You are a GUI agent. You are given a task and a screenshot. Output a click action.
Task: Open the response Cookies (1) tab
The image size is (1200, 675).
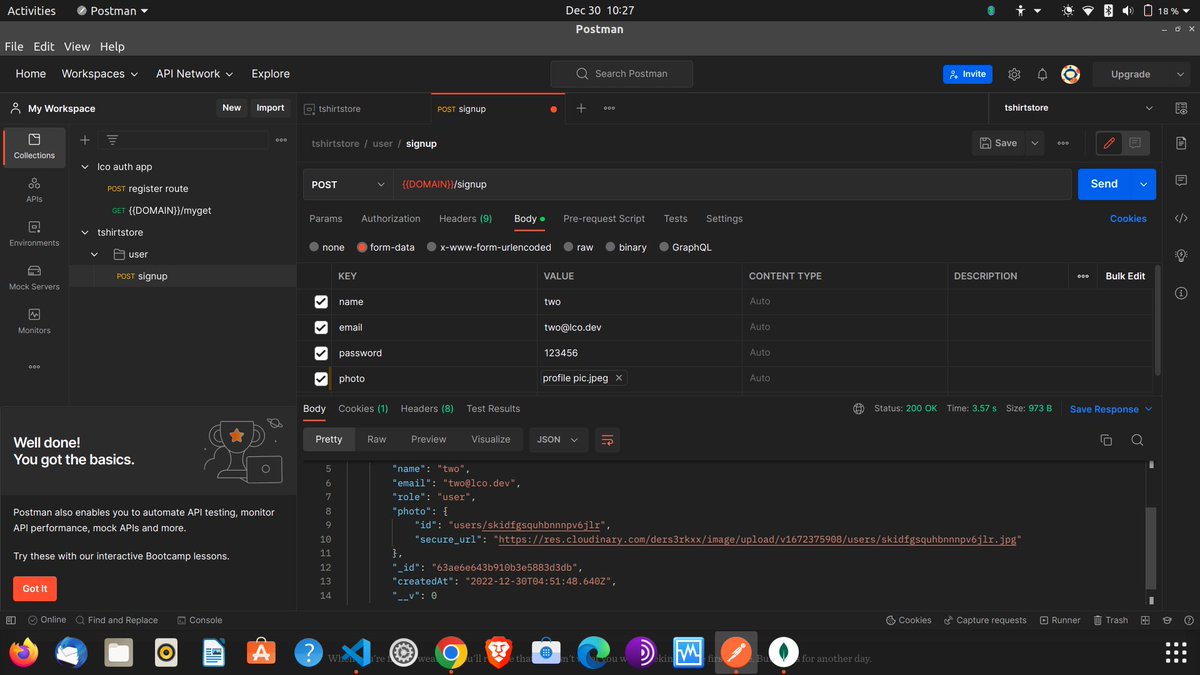coord(363,408)
